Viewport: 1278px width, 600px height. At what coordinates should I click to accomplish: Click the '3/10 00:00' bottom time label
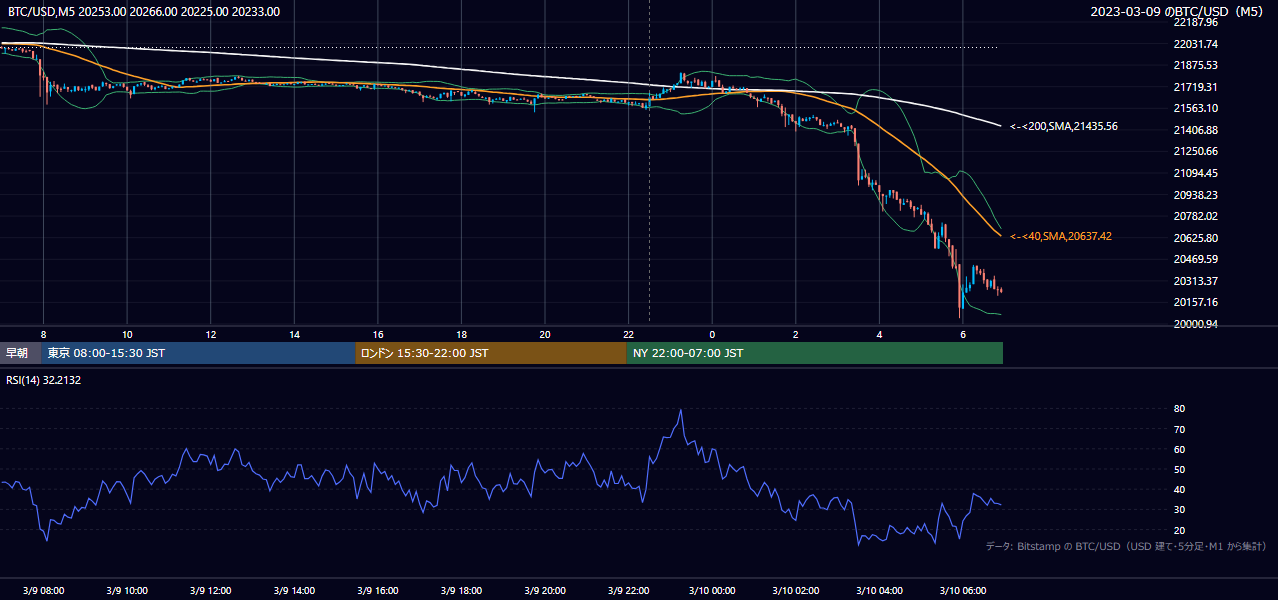tap(712, 591)
